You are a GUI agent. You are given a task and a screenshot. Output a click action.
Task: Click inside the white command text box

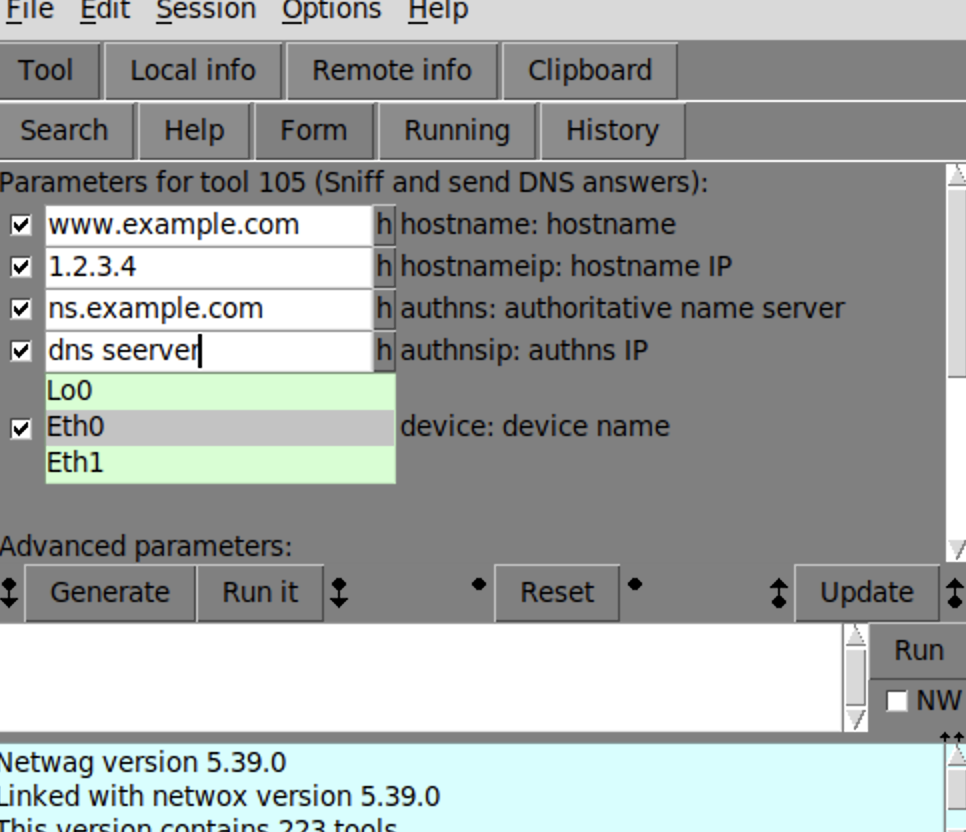[421, 677]
